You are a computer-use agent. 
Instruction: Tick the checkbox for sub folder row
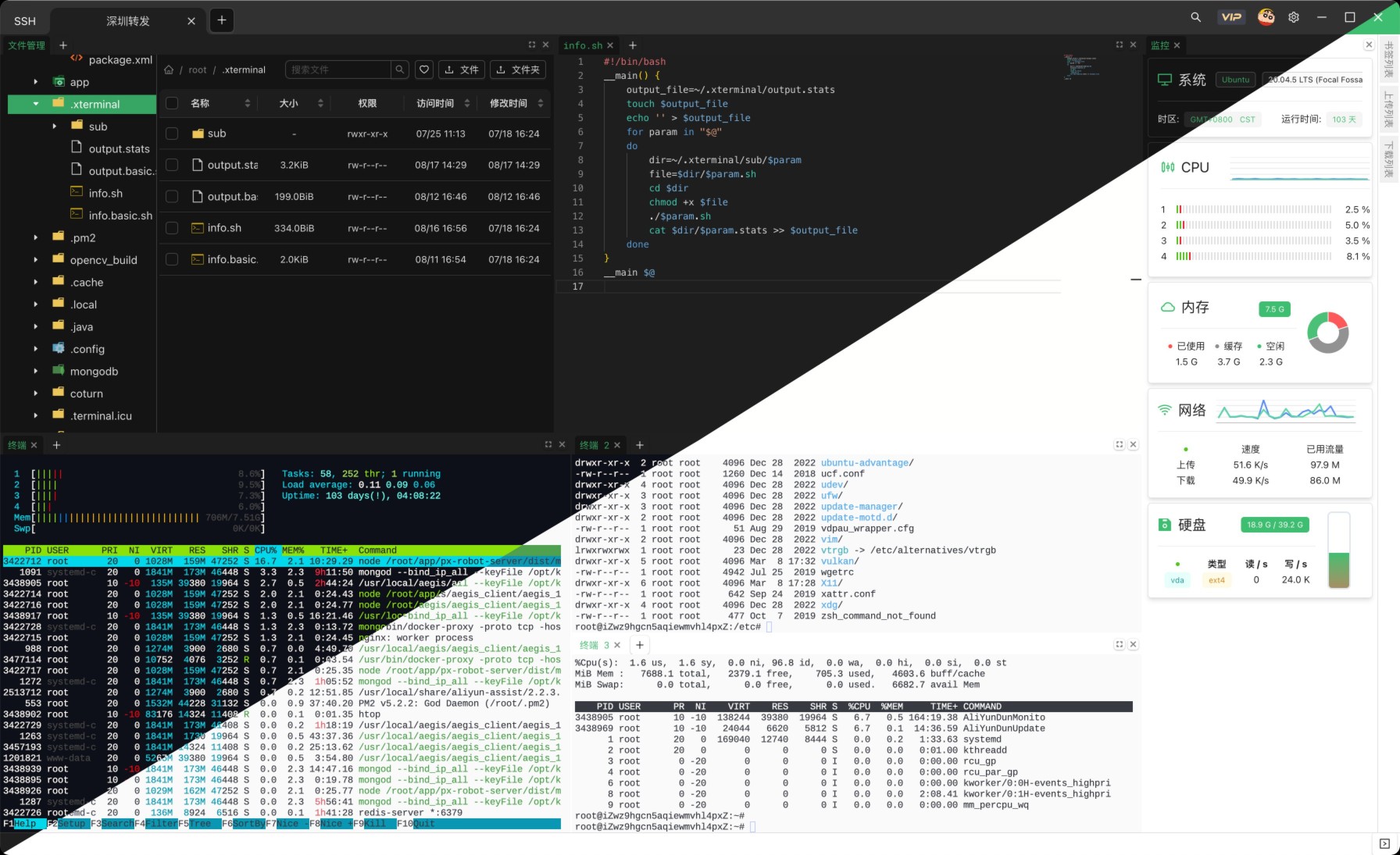[x=173, y=134]
